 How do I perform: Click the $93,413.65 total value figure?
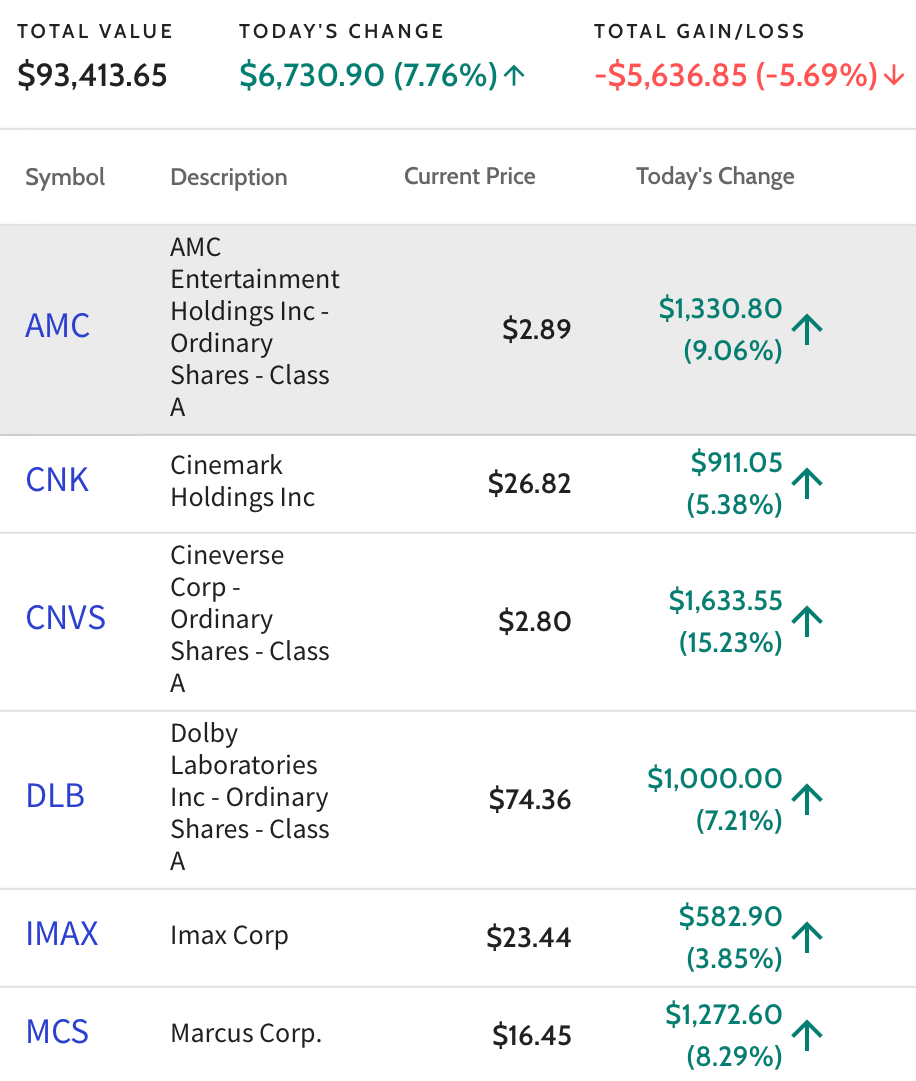tap(92, 75)
